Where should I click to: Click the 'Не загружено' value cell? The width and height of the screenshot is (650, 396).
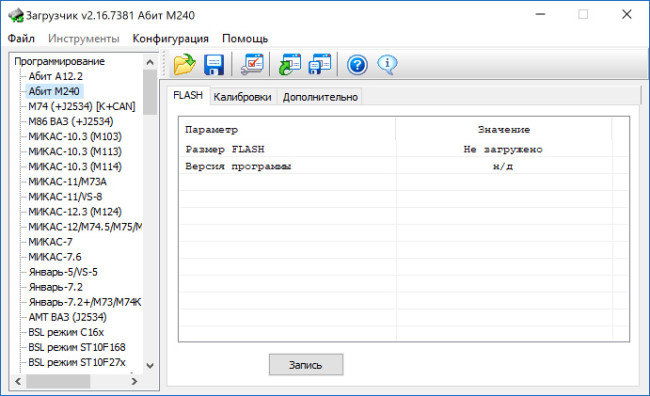click(x=503, y=149)
